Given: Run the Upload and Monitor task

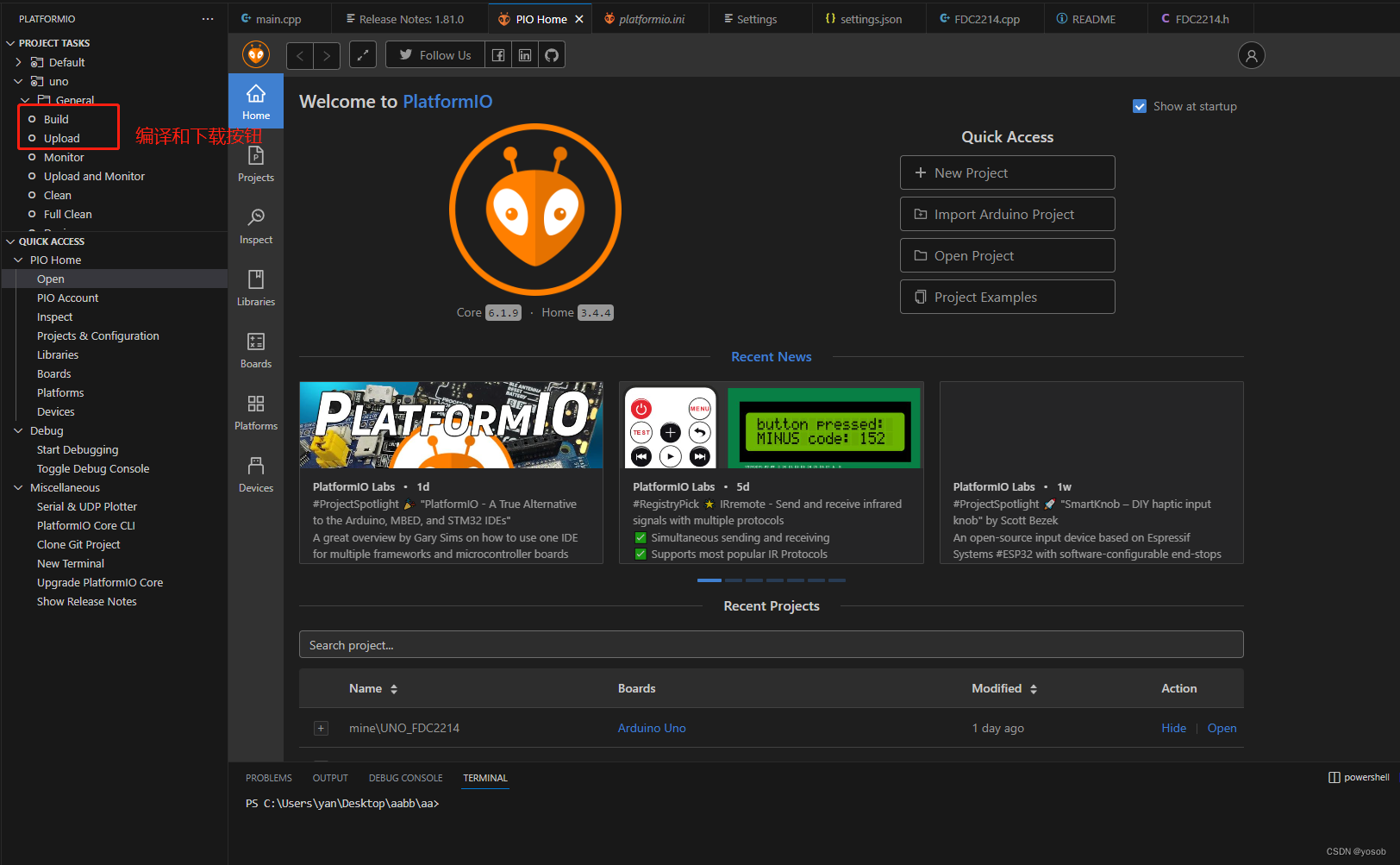Looking at the screenshot, I should tap(94, 176).
